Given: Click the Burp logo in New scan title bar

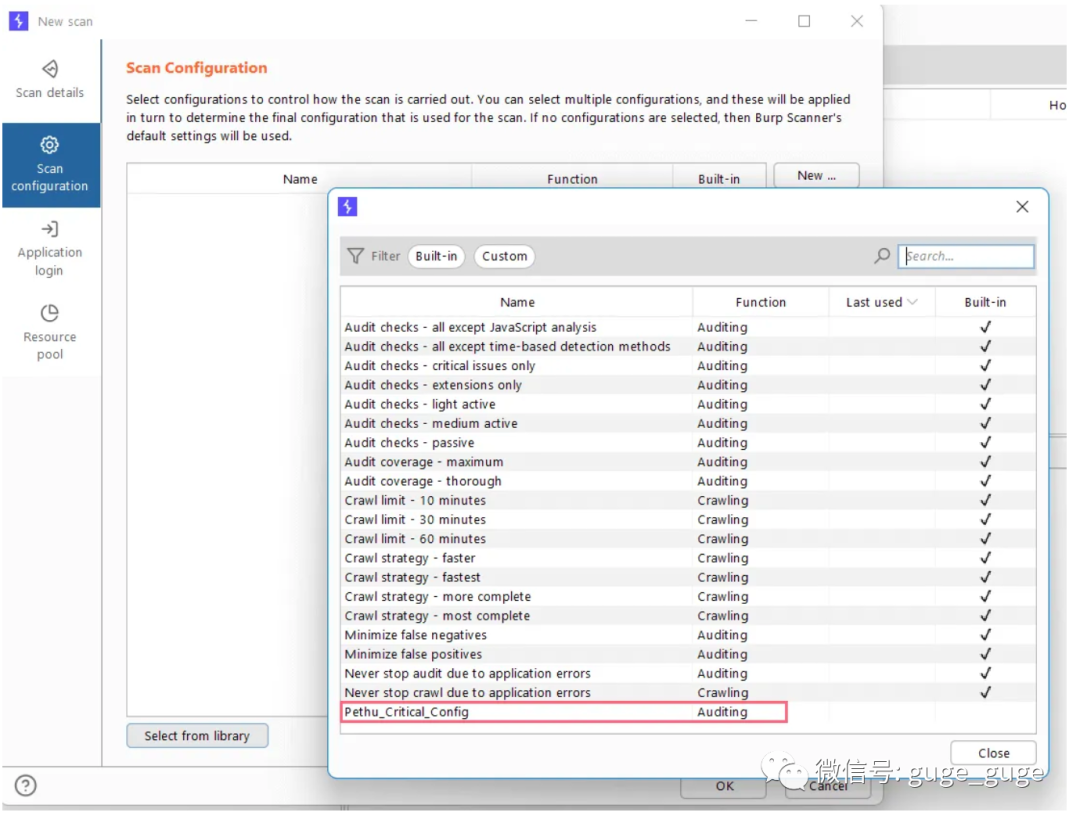Looking at the screenshot, I should 19,21.
